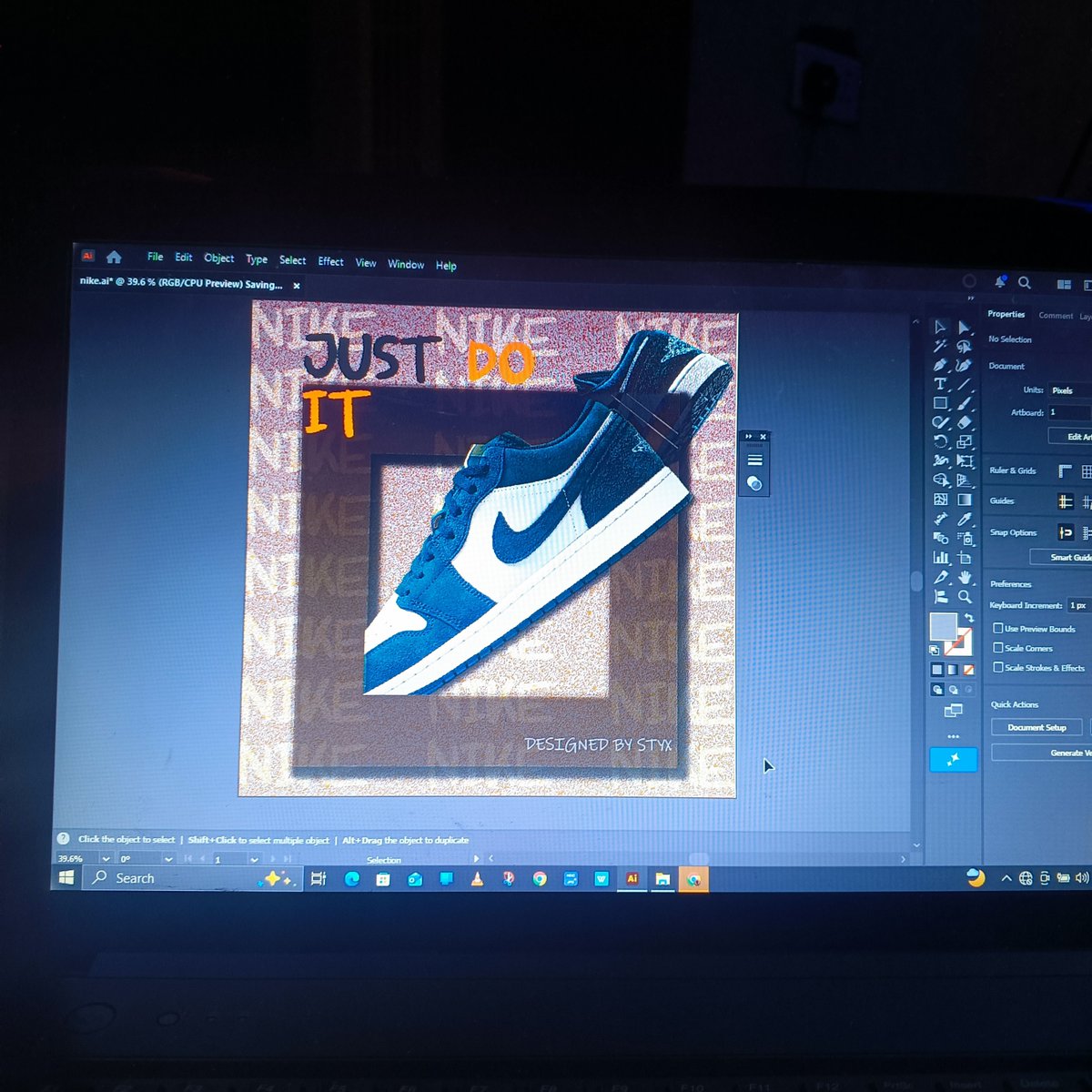
Task: Open the Type menu
Action: [257, 259]
